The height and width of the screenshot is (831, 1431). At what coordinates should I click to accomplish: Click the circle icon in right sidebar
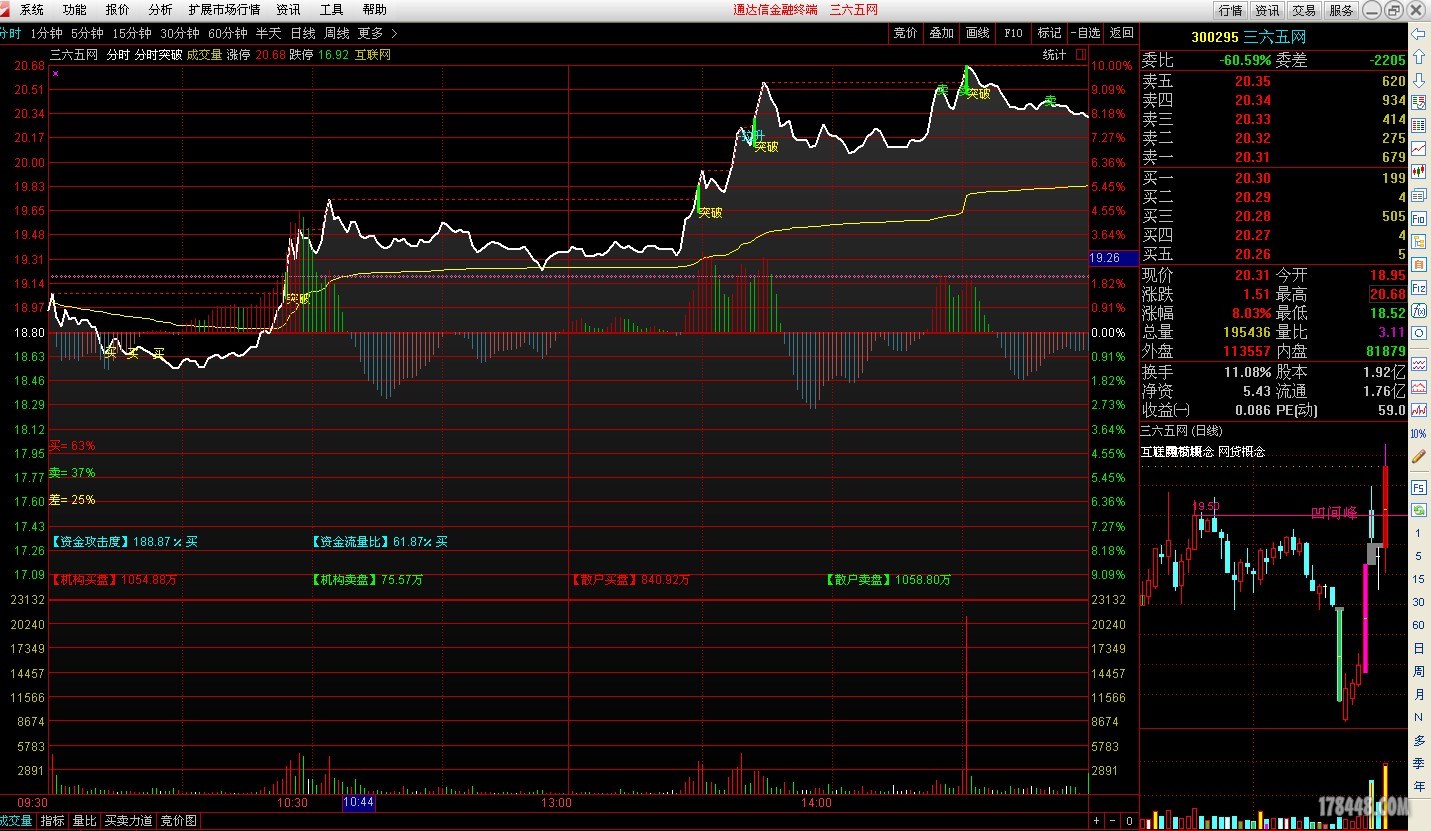pyautogui.click(x=1417, y=333)
